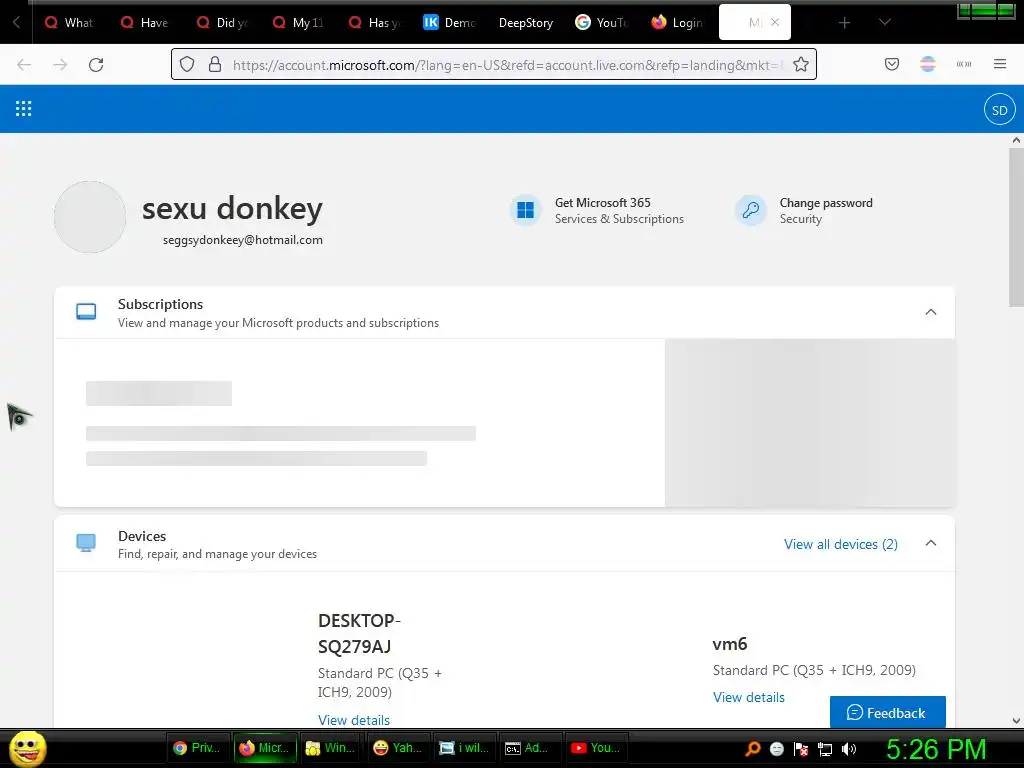
Task: Click the Subscriptions laptop icon
Action: click(86, 312)
